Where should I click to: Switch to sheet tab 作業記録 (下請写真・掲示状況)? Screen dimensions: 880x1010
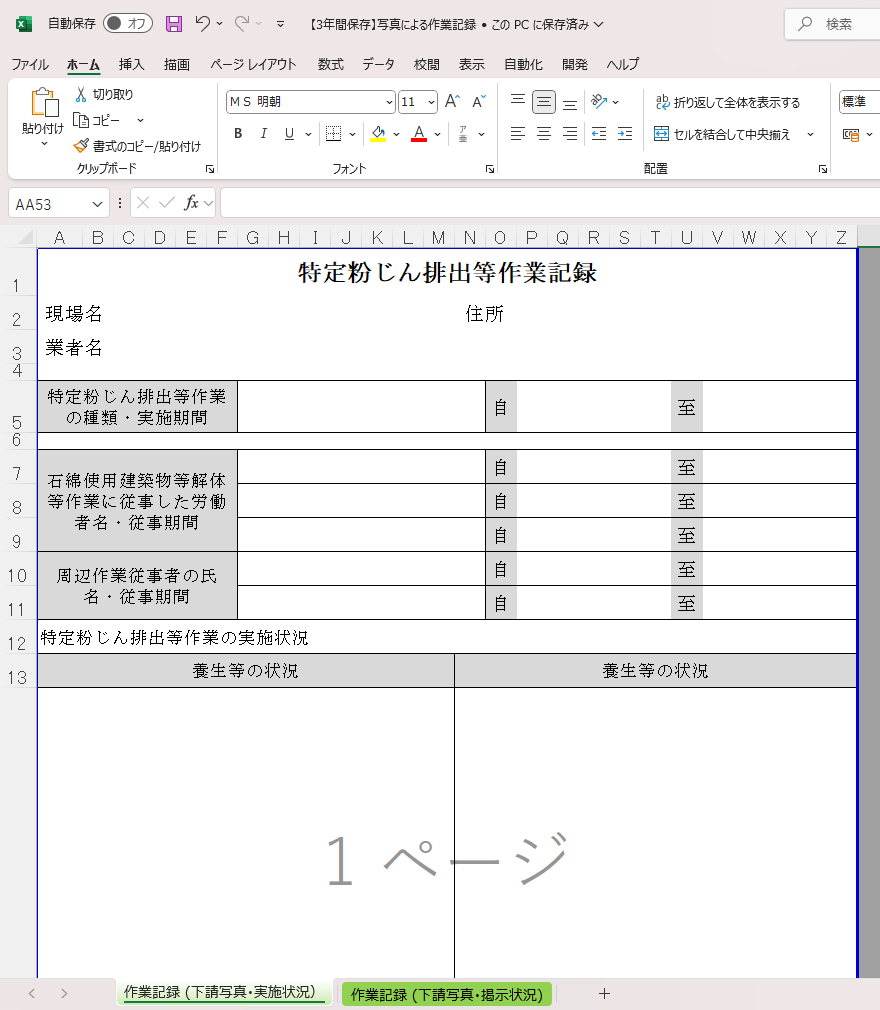[x=446, y=994]
